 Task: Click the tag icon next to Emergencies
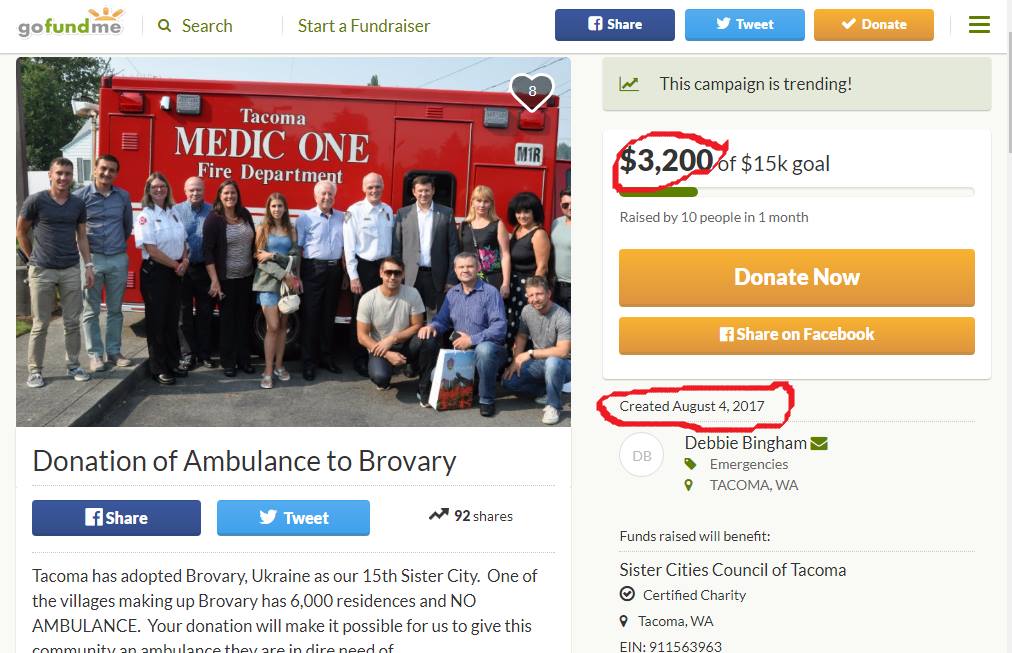point(690,464)
